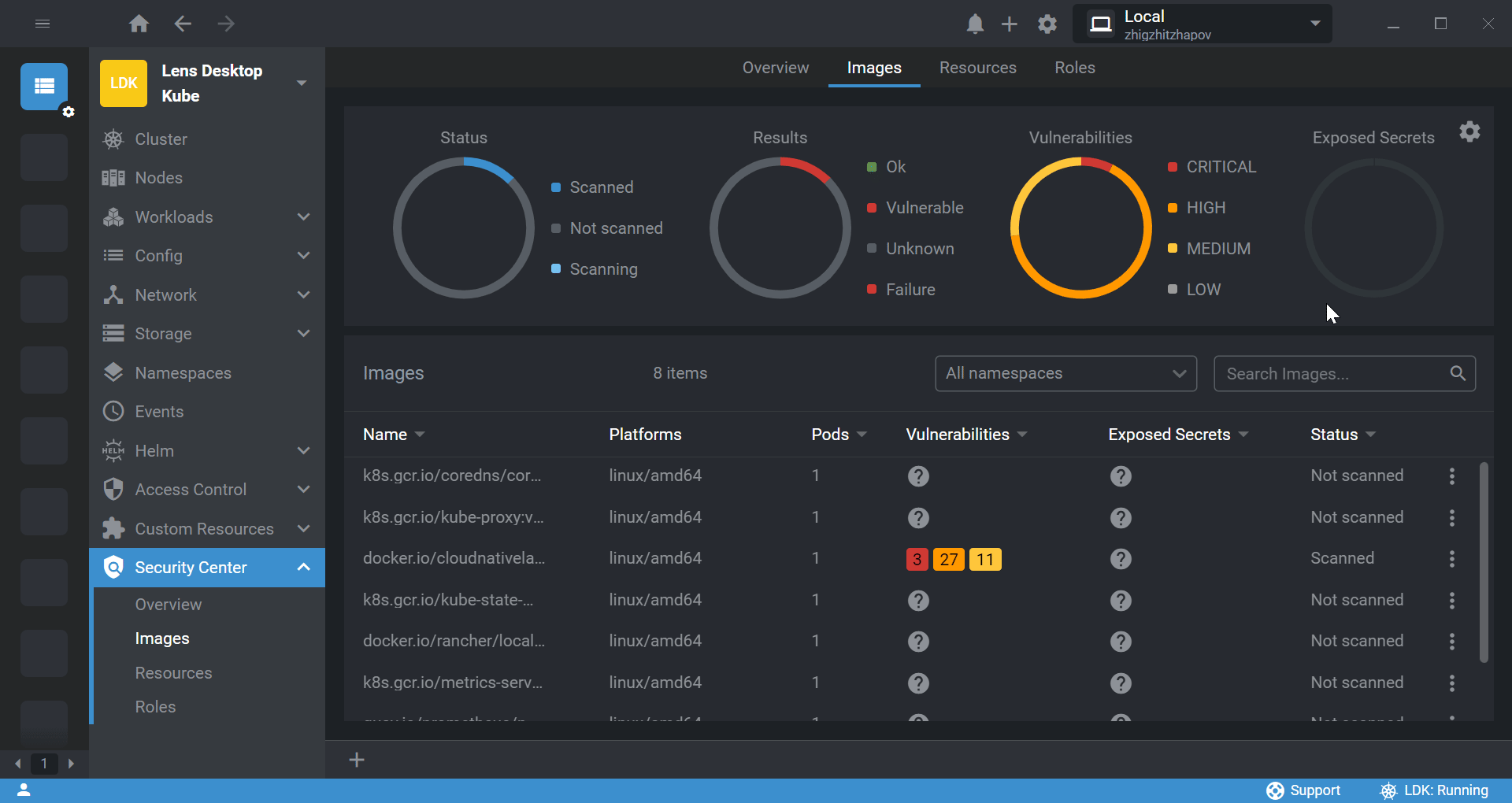The height and width of the screenshot is (803, 1512).
Task: Open the notifications bell
Action: click(975, 24)
